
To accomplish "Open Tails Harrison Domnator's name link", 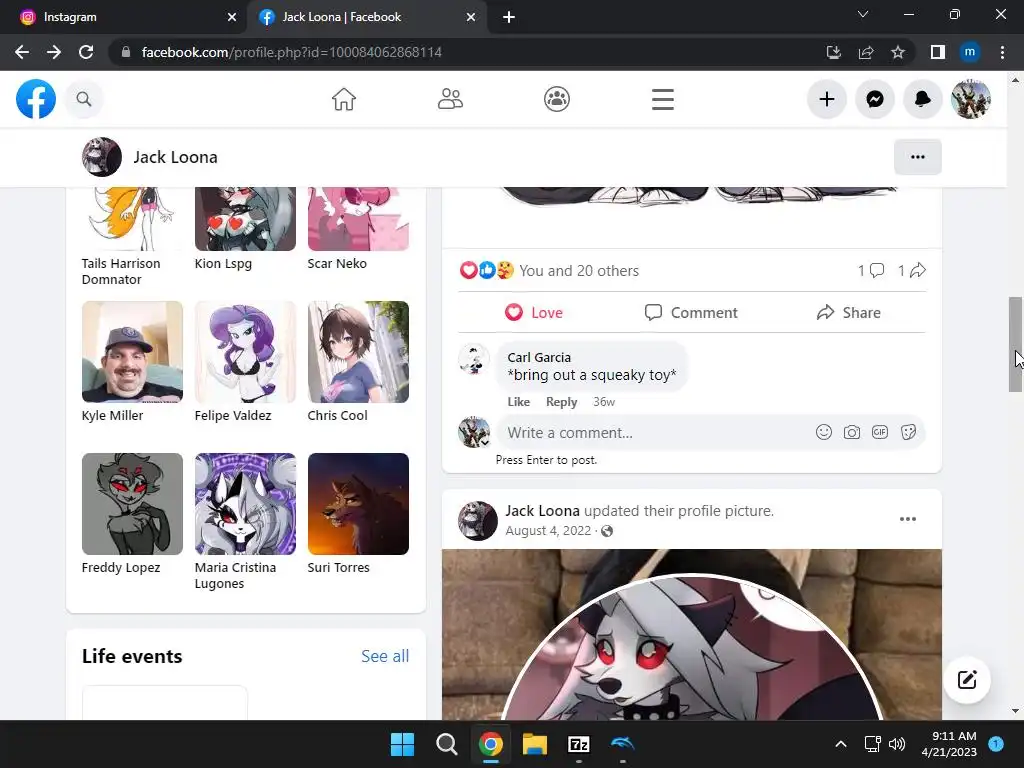I will (x=121, y=272).
